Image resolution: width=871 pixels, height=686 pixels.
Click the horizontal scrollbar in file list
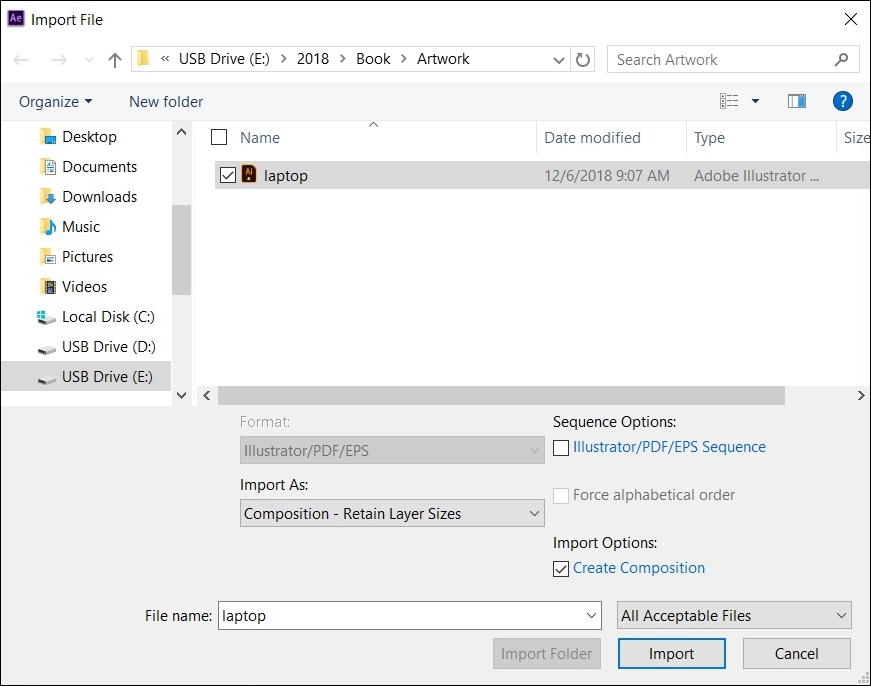tap(501, 395)
